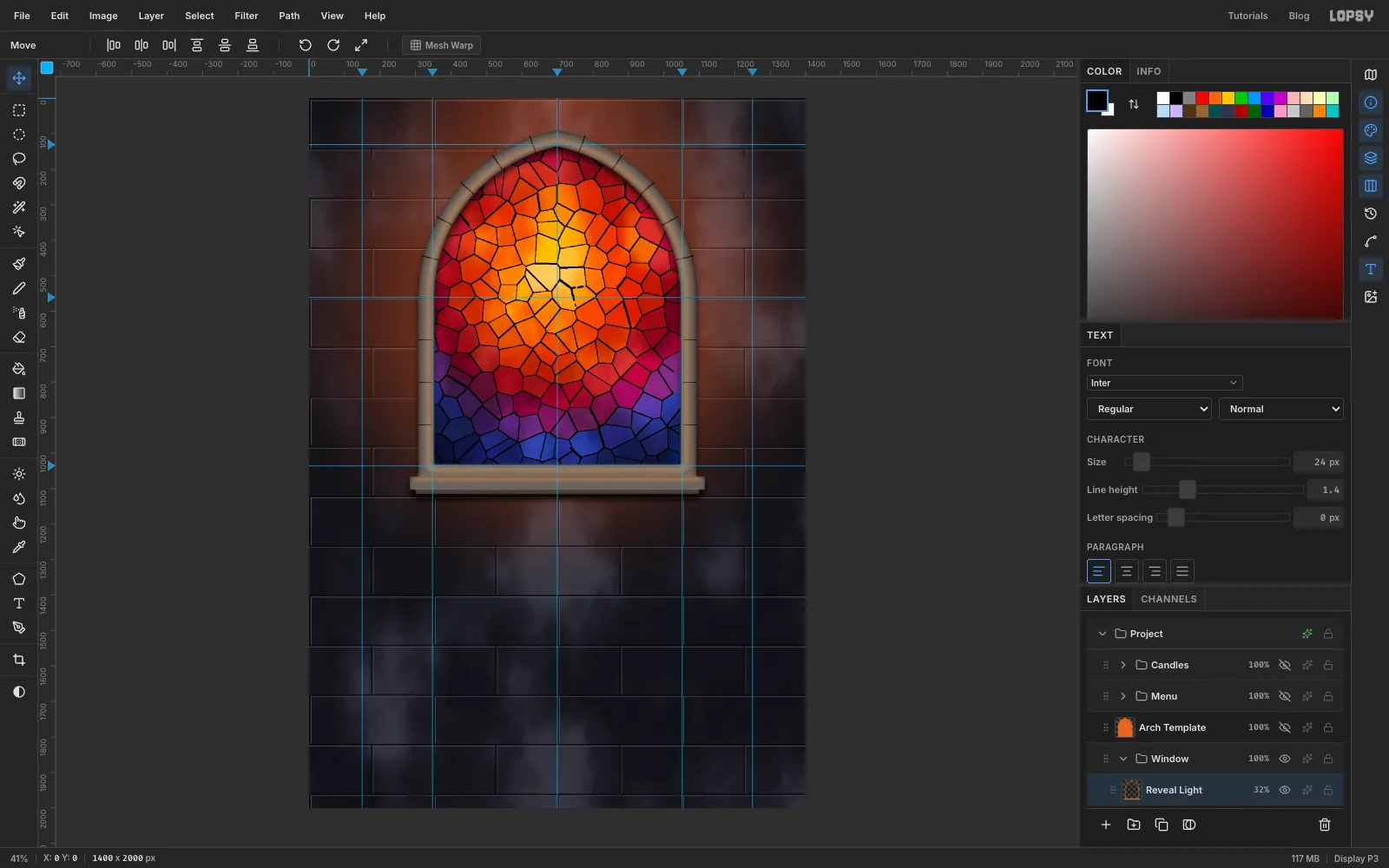This screenshot has width=1389, height=868.
Task: Open the Tutorials link
Action: (1247, 16)
